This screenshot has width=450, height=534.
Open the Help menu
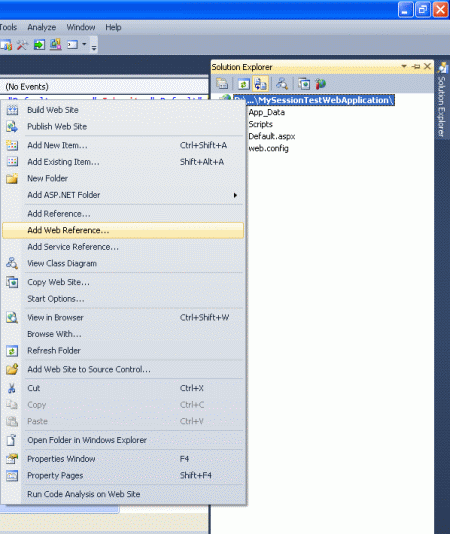[x=113, y=27]
